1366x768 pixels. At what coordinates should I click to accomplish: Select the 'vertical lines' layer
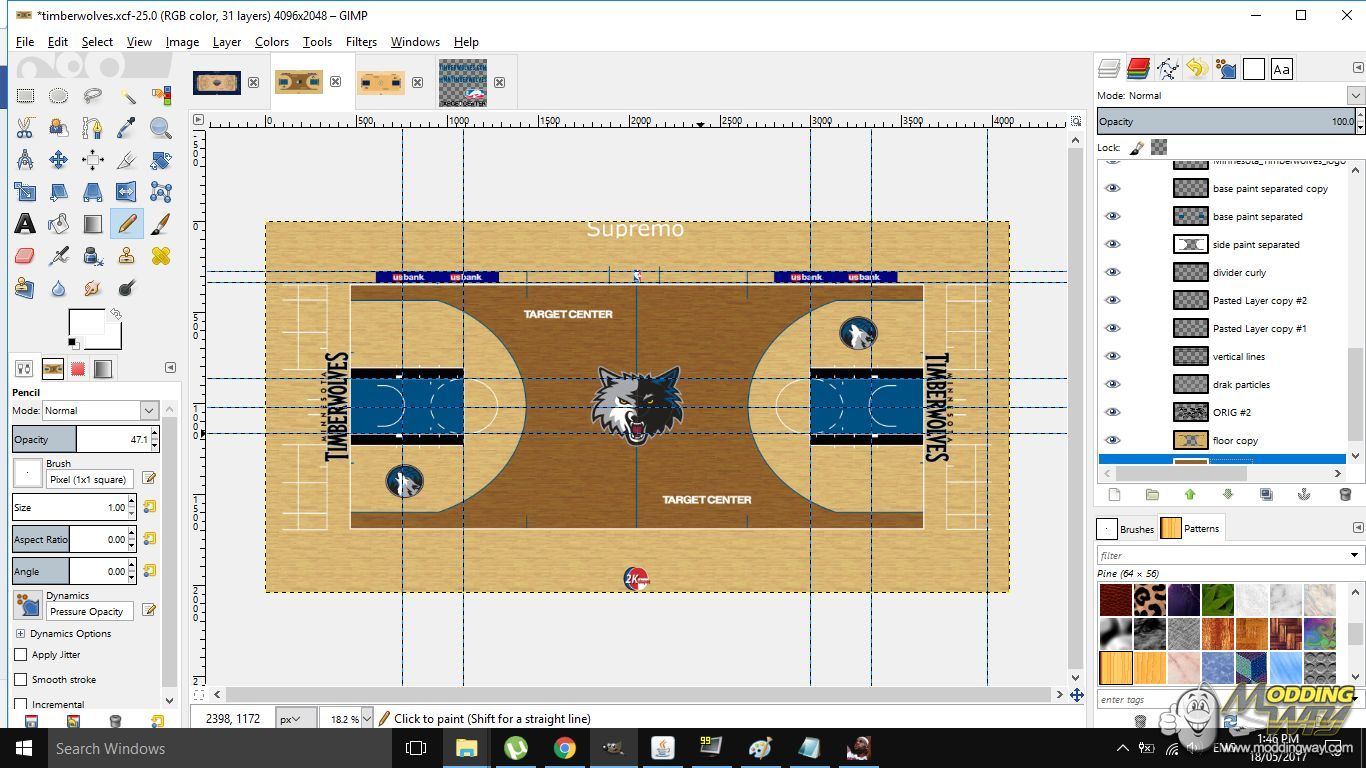pos(1238,356)
